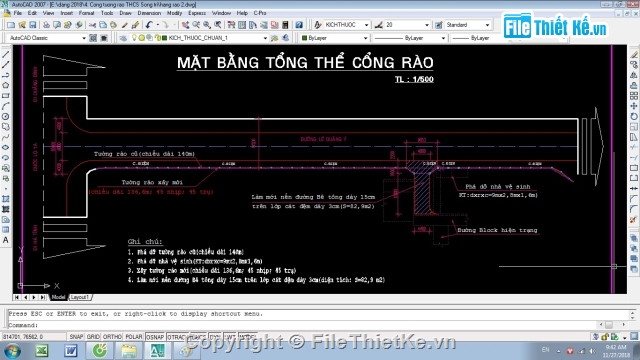Select the Circle draw tool
640x360 pixels.
pyautogui.click(x=6, y=116)
